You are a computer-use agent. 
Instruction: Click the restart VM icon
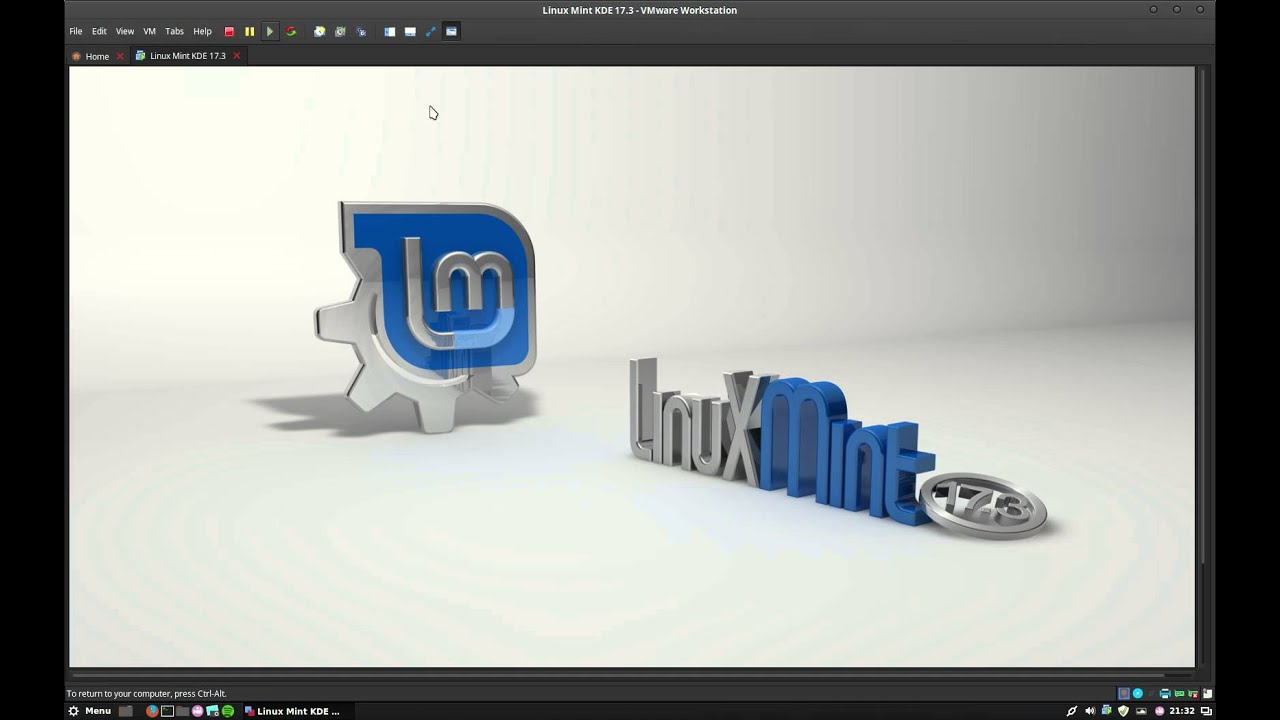[x=291, y=31]
